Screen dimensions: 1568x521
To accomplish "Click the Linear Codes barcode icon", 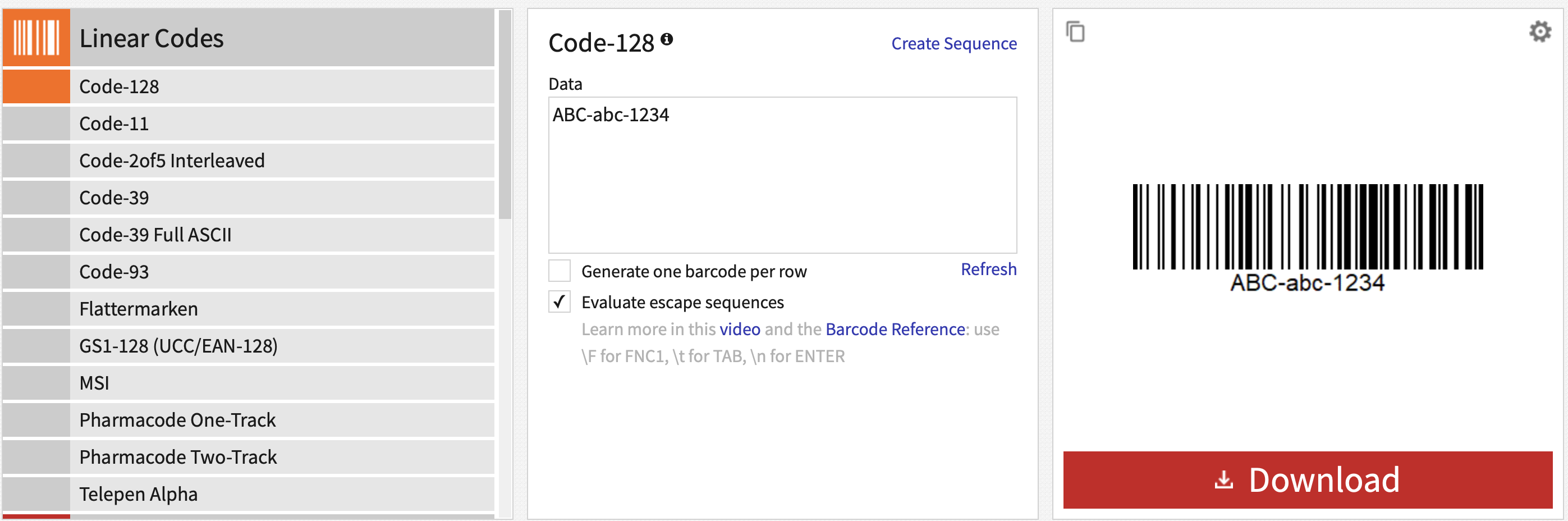I will 36,38.
